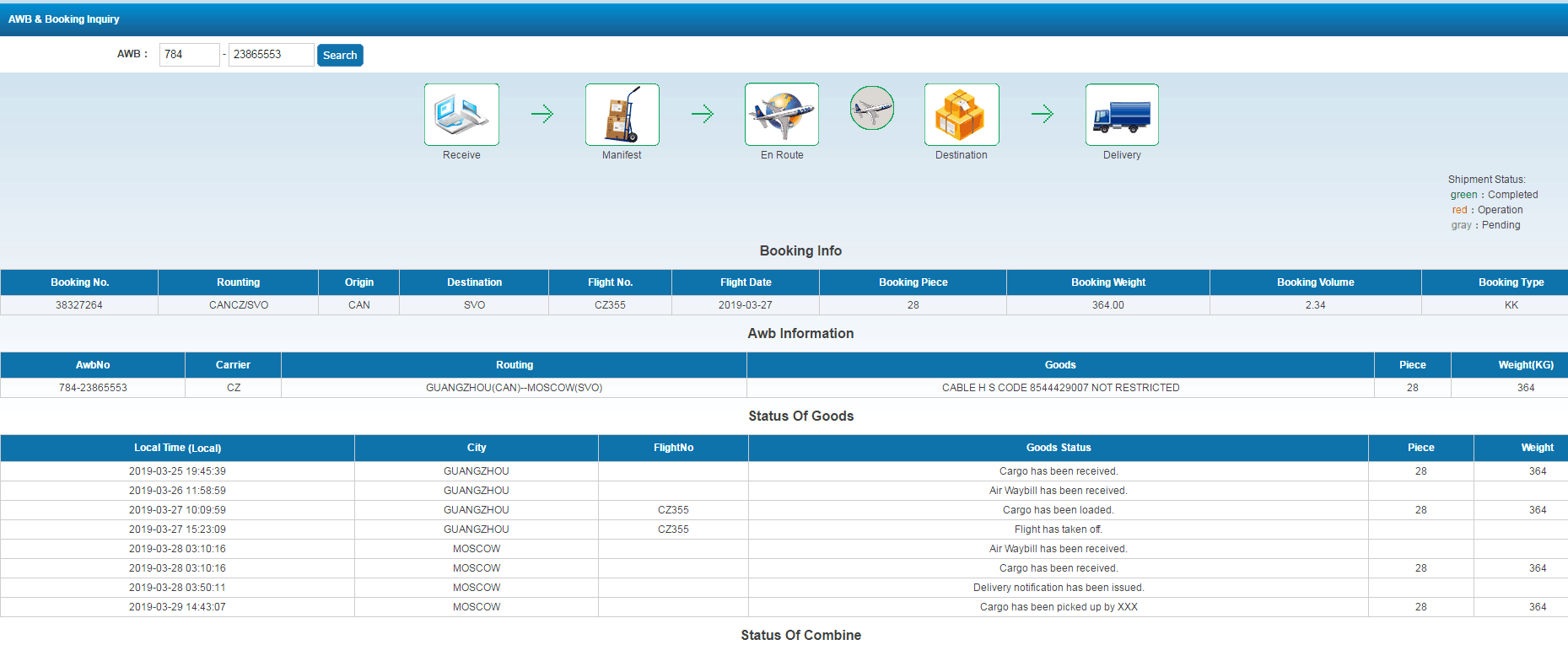The image size is (1568, 645).
Task: Select booking number 38327264 cell
Action: click(79, 305)
